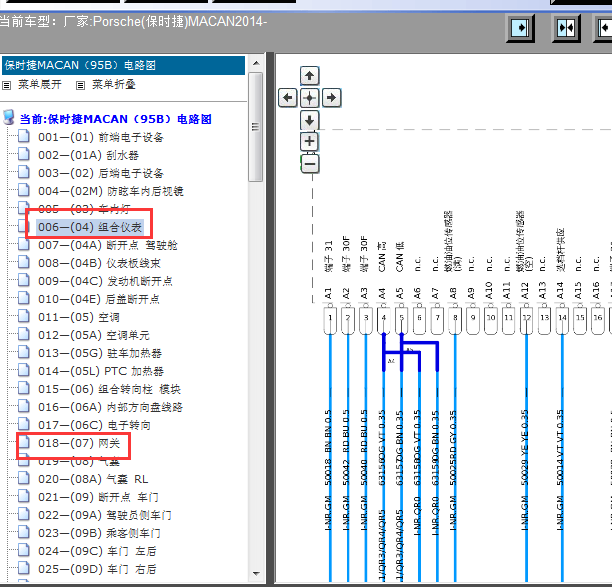Click the tree panel scroll-up arrow
612x587 pixels.
(x=256, y=63)
